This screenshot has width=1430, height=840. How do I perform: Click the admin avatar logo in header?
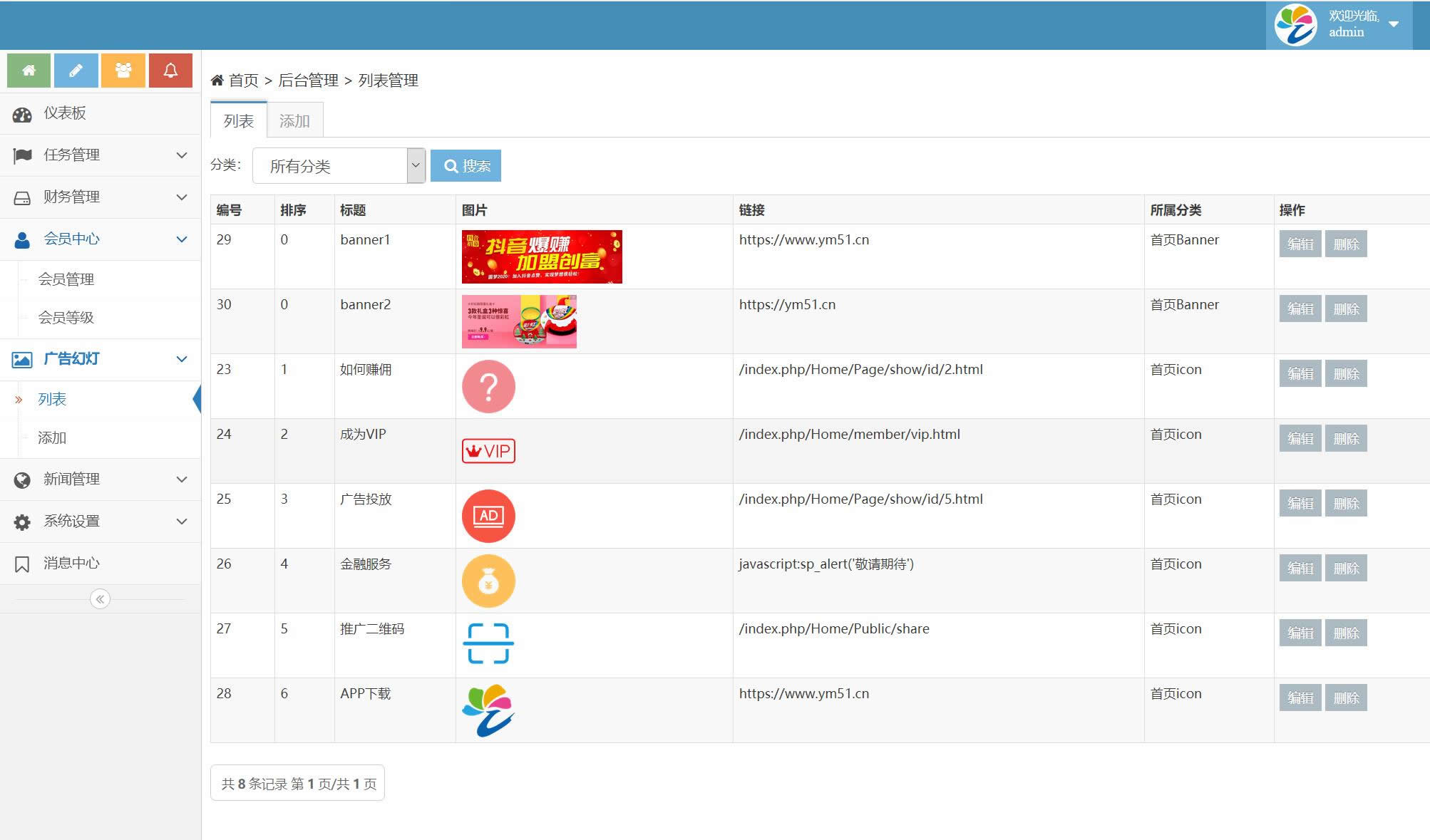[x=1295, y=25]
